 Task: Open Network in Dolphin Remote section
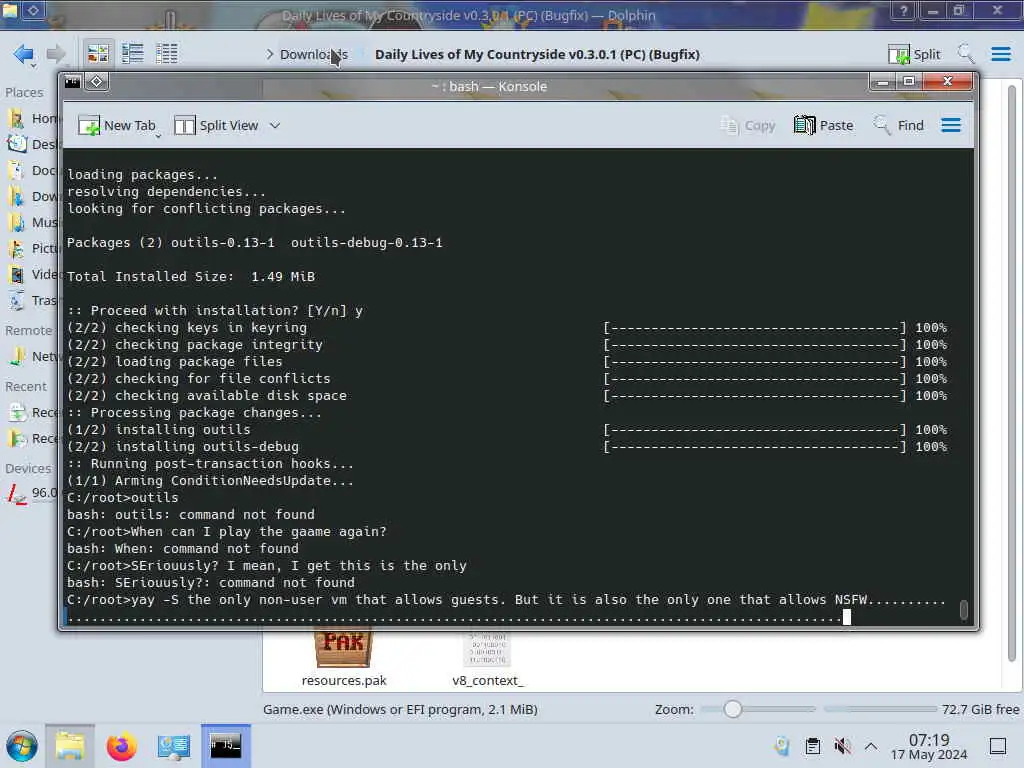tap(33, 357)
